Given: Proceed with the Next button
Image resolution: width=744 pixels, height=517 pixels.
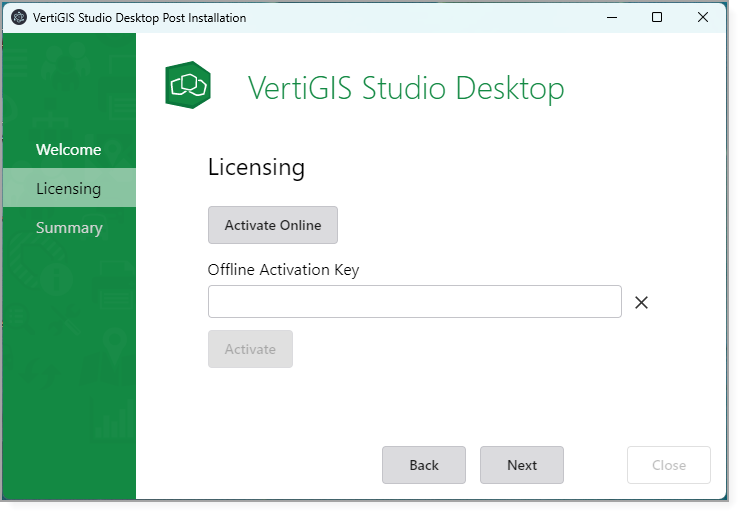Looking at the screenshot, I should point(522,465).
